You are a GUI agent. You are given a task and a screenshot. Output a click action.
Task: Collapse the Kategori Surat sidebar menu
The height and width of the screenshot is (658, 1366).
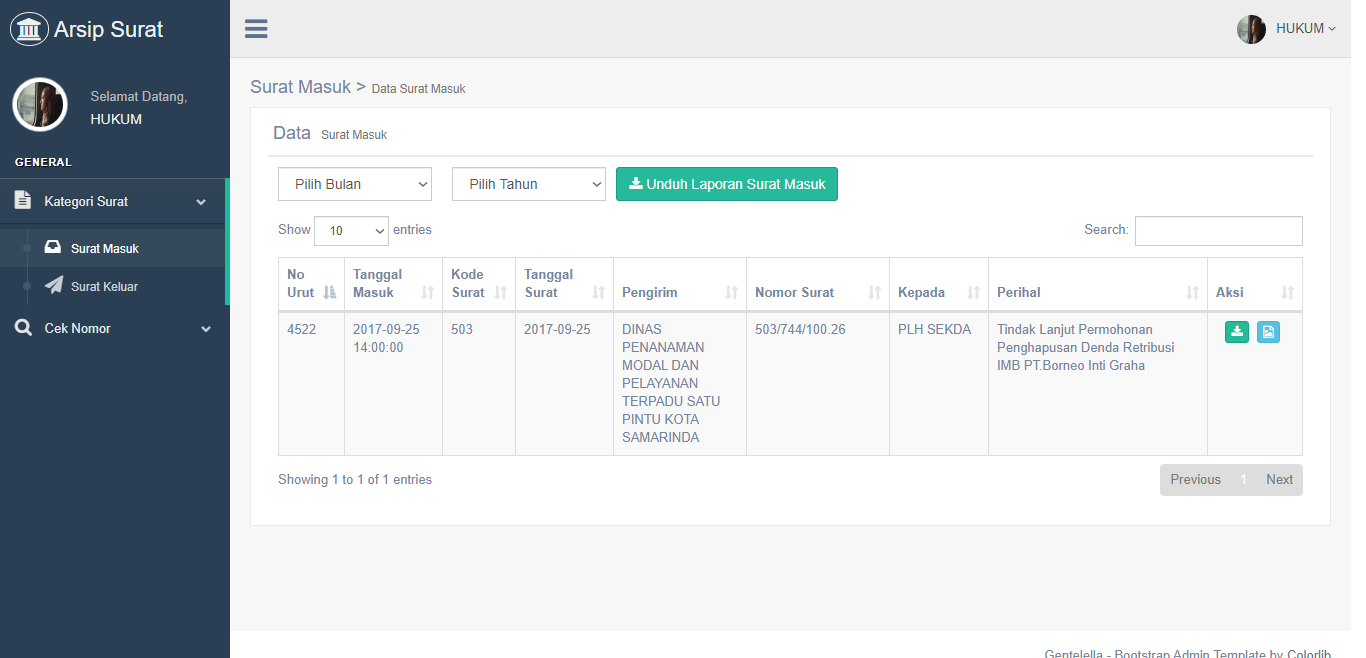(x=114, y=201)
